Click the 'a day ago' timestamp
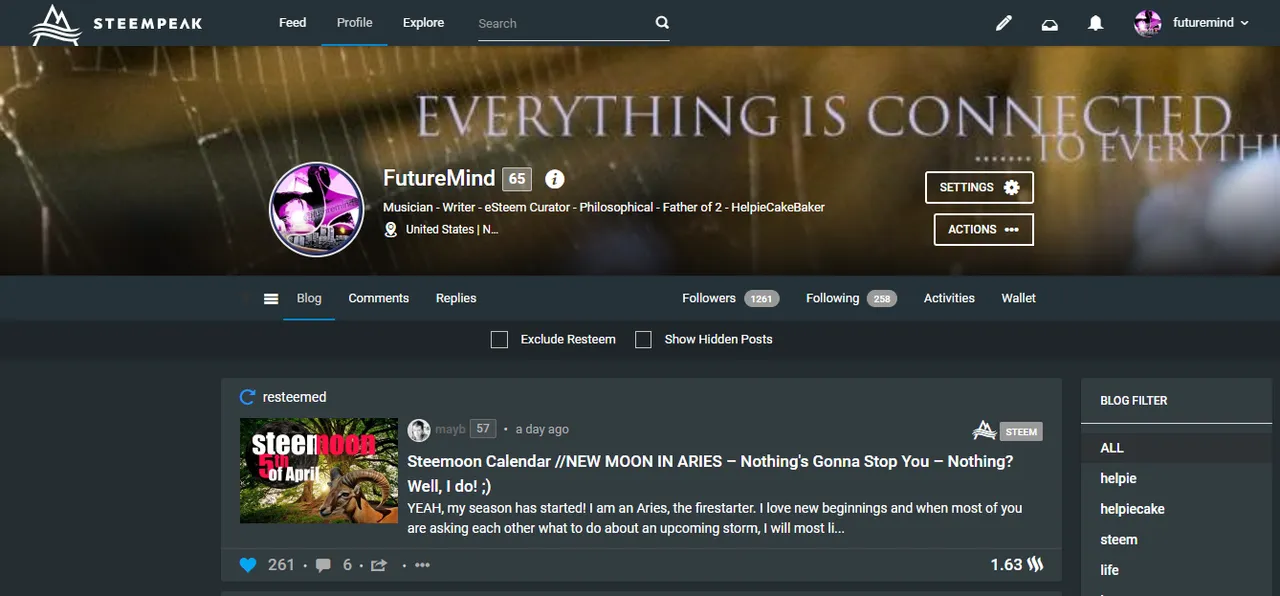Screen dimensions: 1280x596 click(542, 429)
